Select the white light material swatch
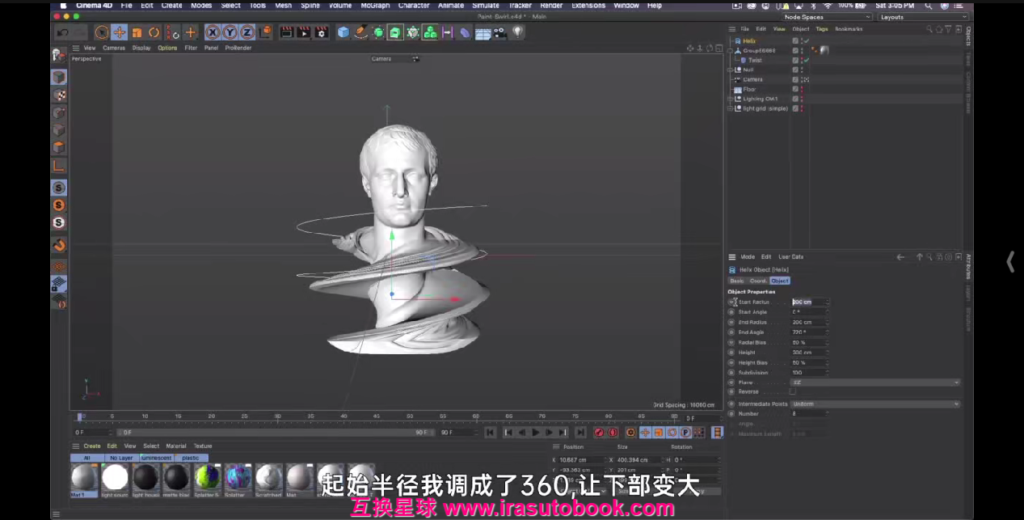This screenshot has width=1024, height=520. 115,478
